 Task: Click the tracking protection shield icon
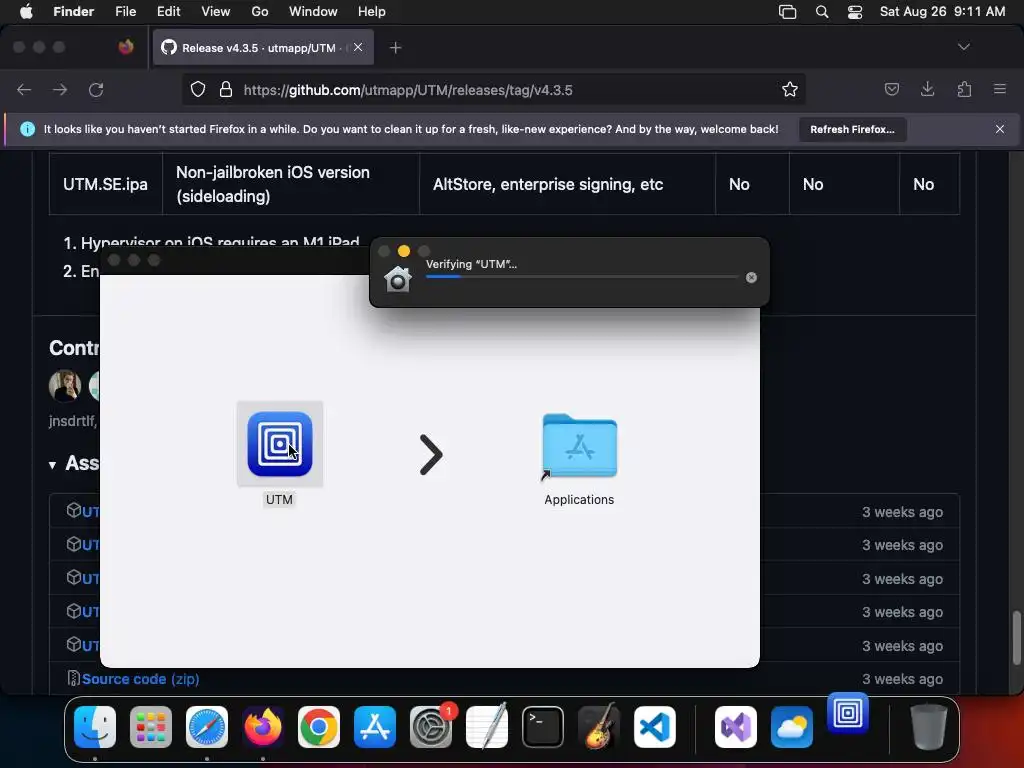[x=198, y=89]
